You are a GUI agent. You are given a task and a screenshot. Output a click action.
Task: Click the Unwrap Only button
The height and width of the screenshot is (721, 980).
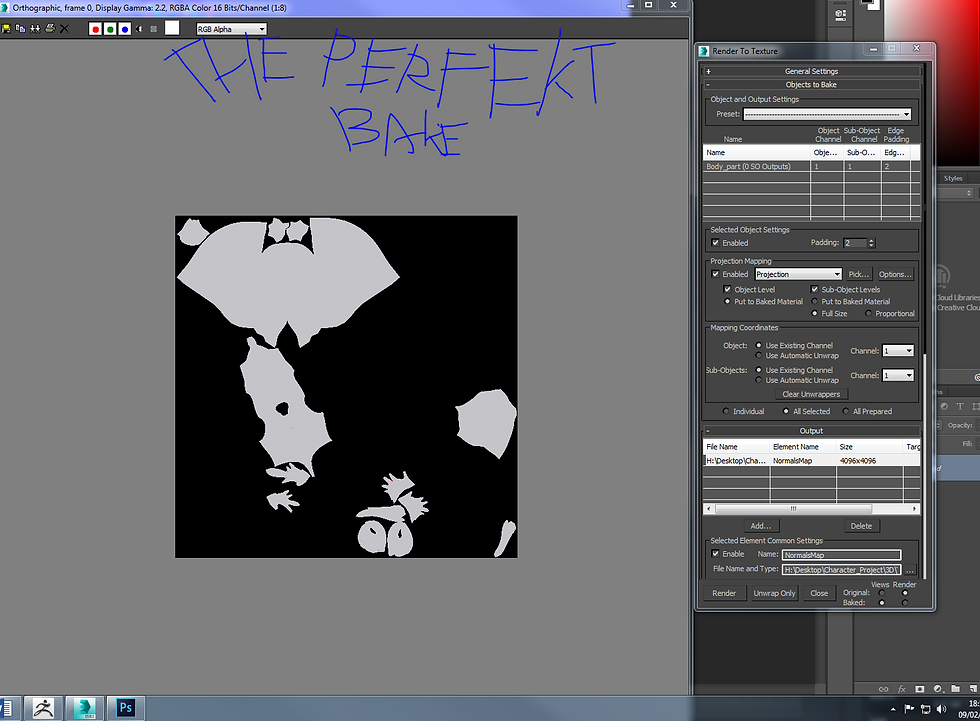(774, 594)
